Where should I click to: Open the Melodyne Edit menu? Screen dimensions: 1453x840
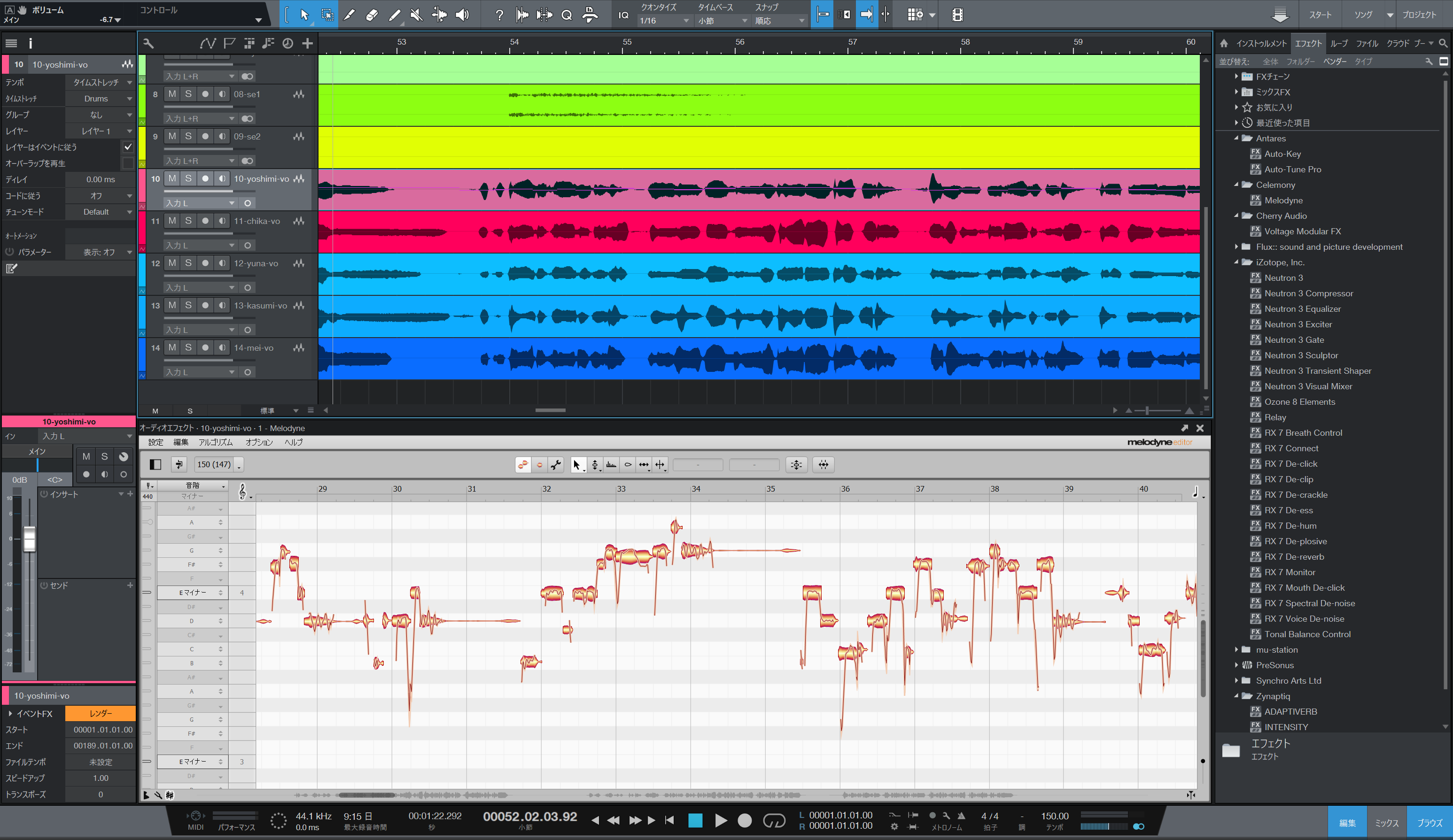point(181,442)
